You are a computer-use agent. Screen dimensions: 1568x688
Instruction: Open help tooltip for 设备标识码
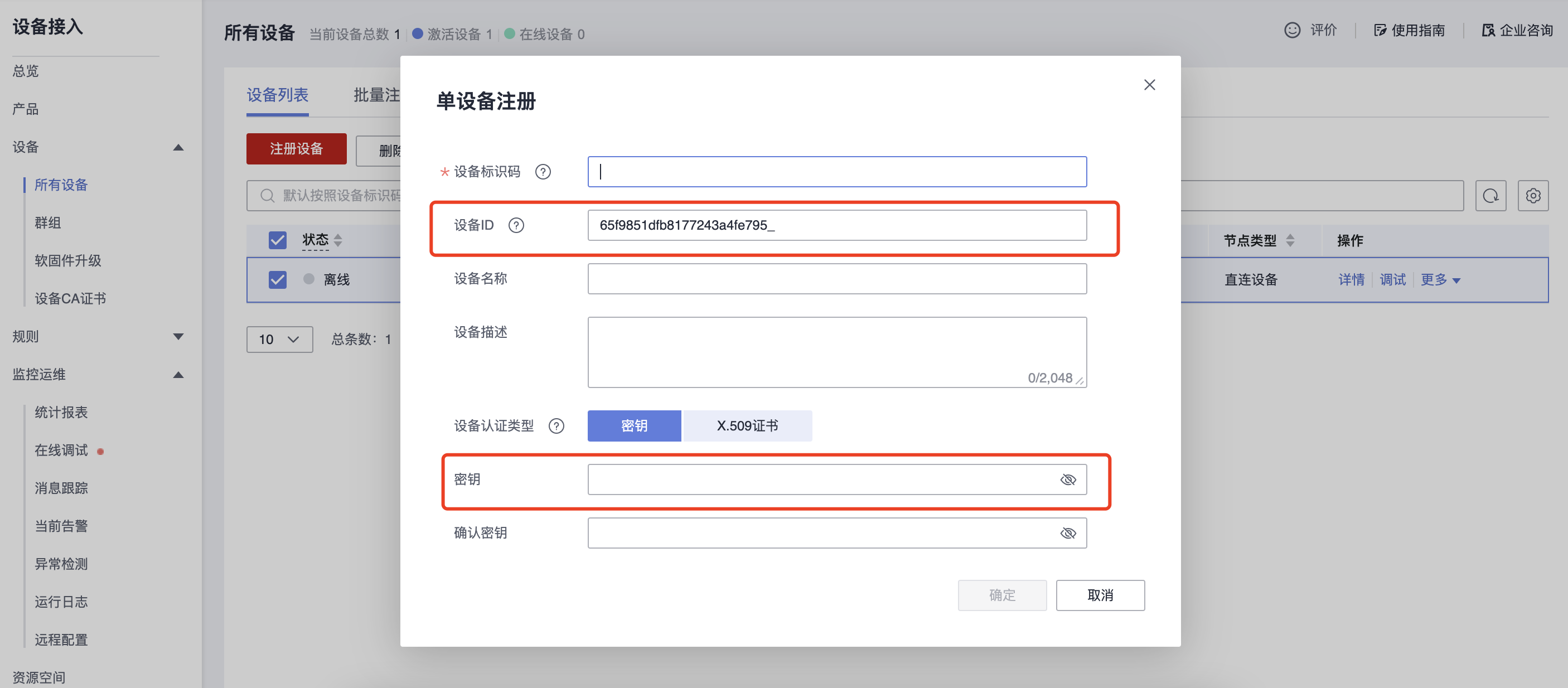(x=543, y=172)
